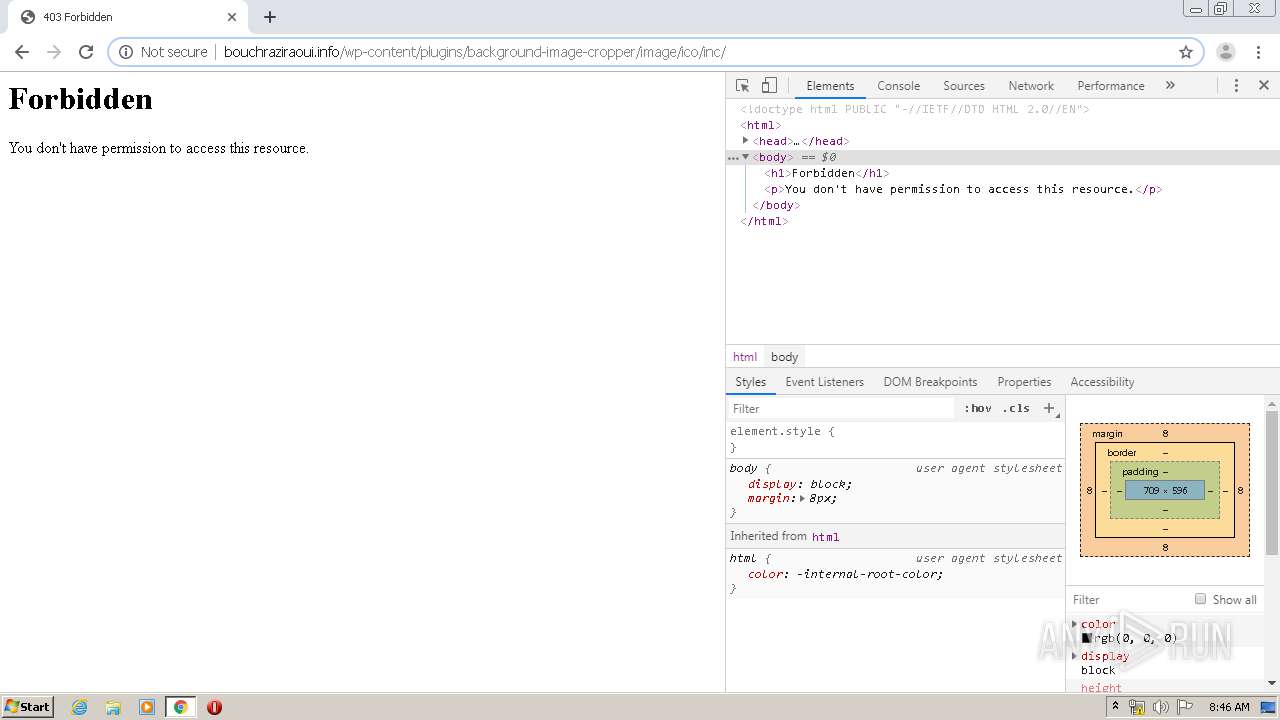Select the closing html tag line
1280x720 pixels.
point(764,221)
